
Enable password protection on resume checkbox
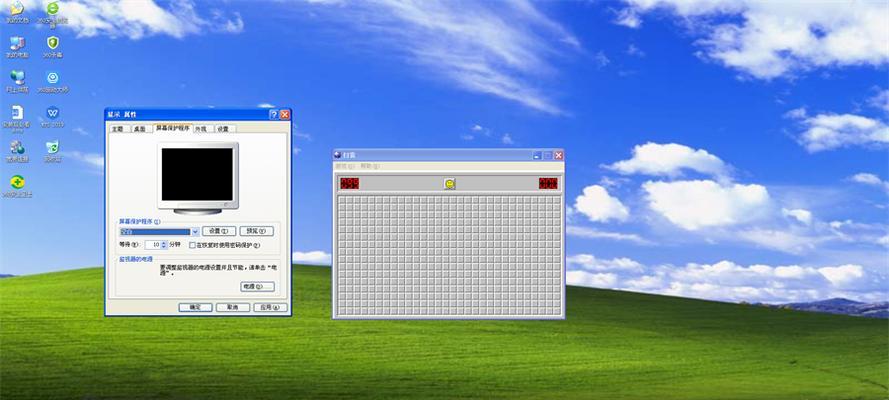click(x=192, y=245)
